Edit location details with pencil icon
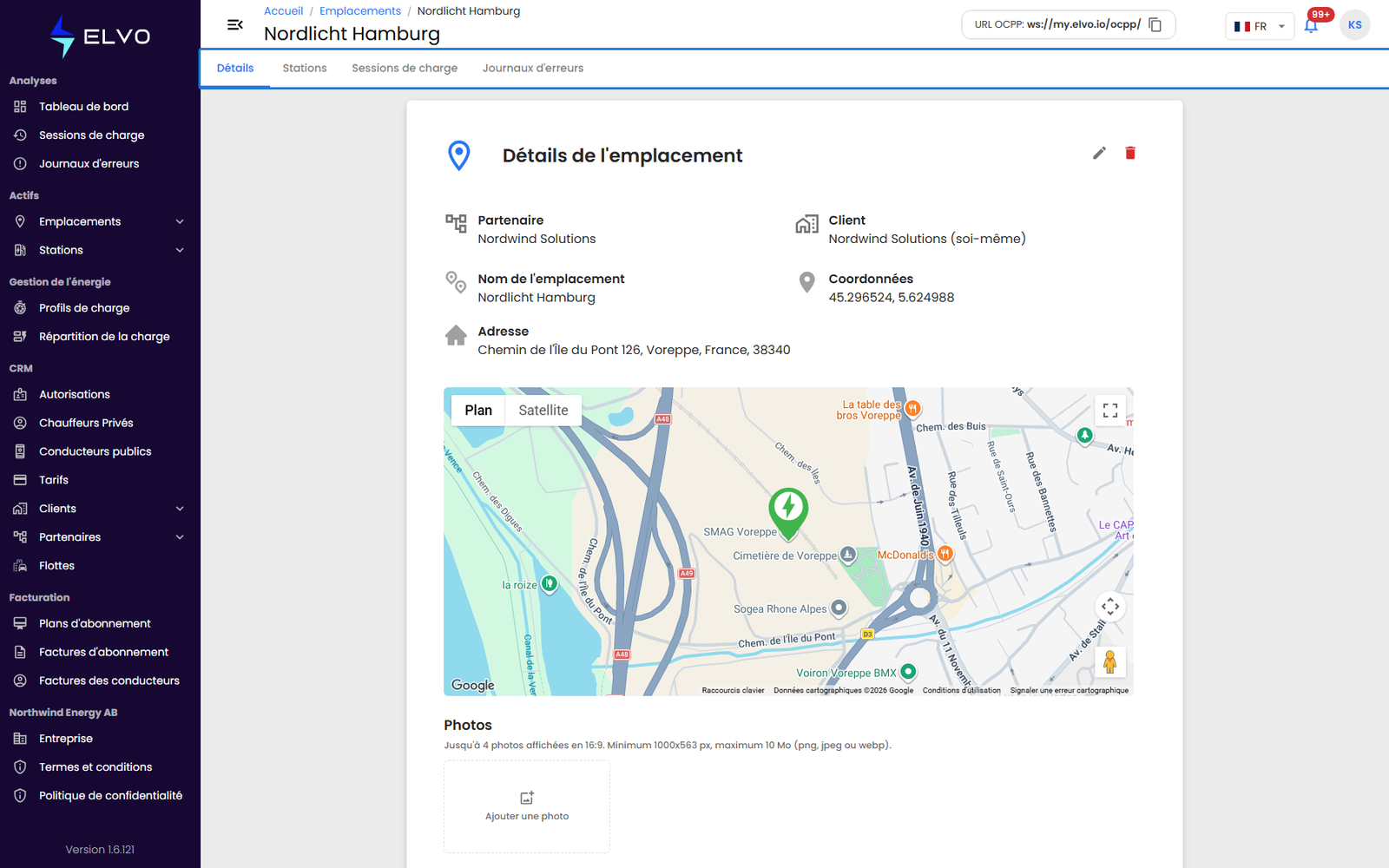Viewport: 1389px width, 868px height. 1099,154
